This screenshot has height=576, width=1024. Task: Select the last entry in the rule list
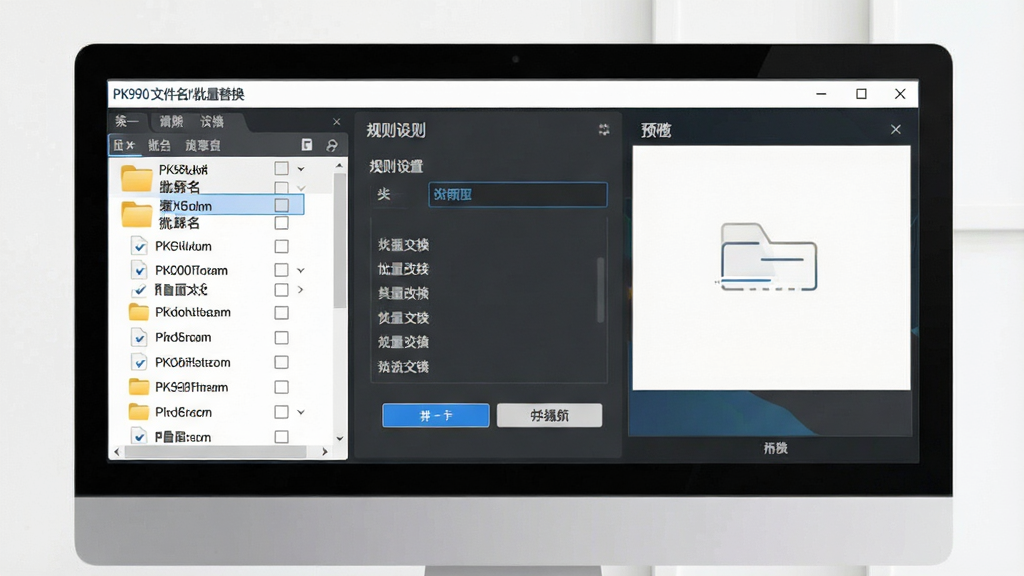404,366
